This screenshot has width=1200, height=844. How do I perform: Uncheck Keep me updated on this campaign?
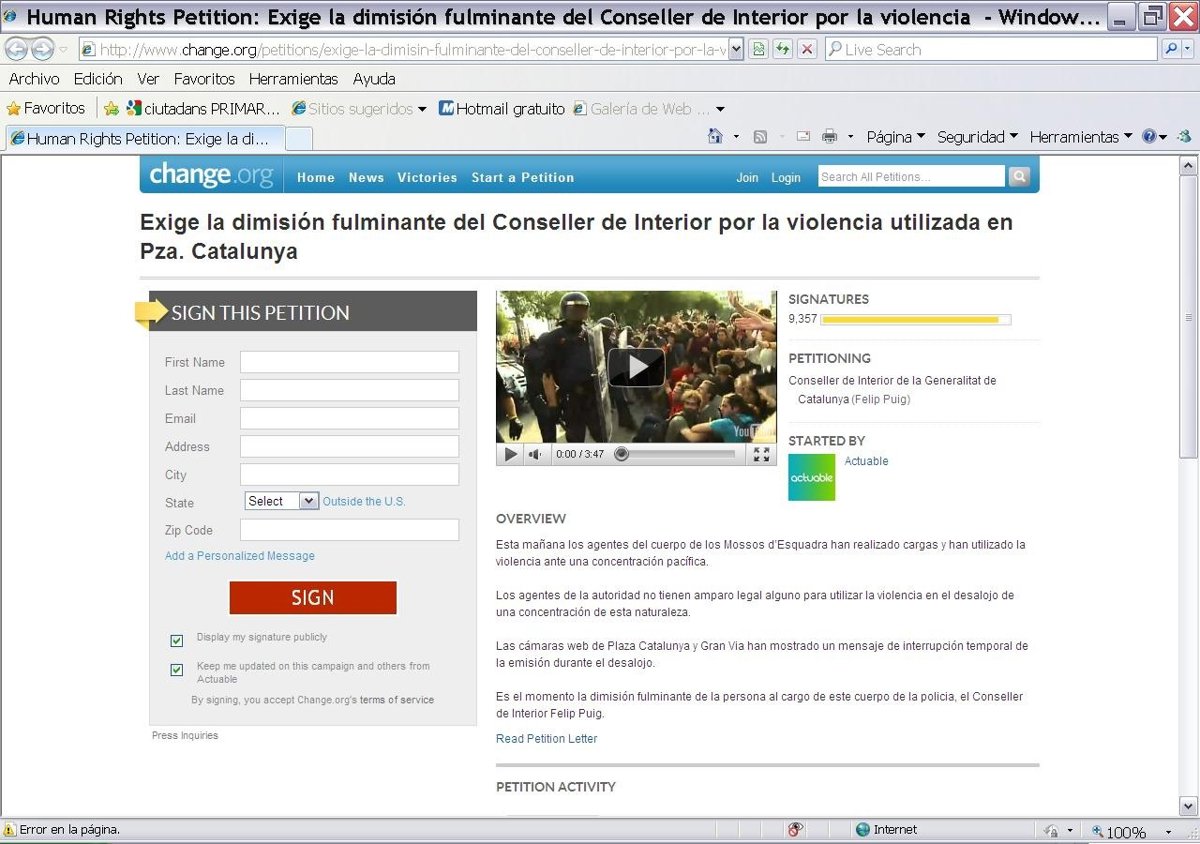point(177,670)
